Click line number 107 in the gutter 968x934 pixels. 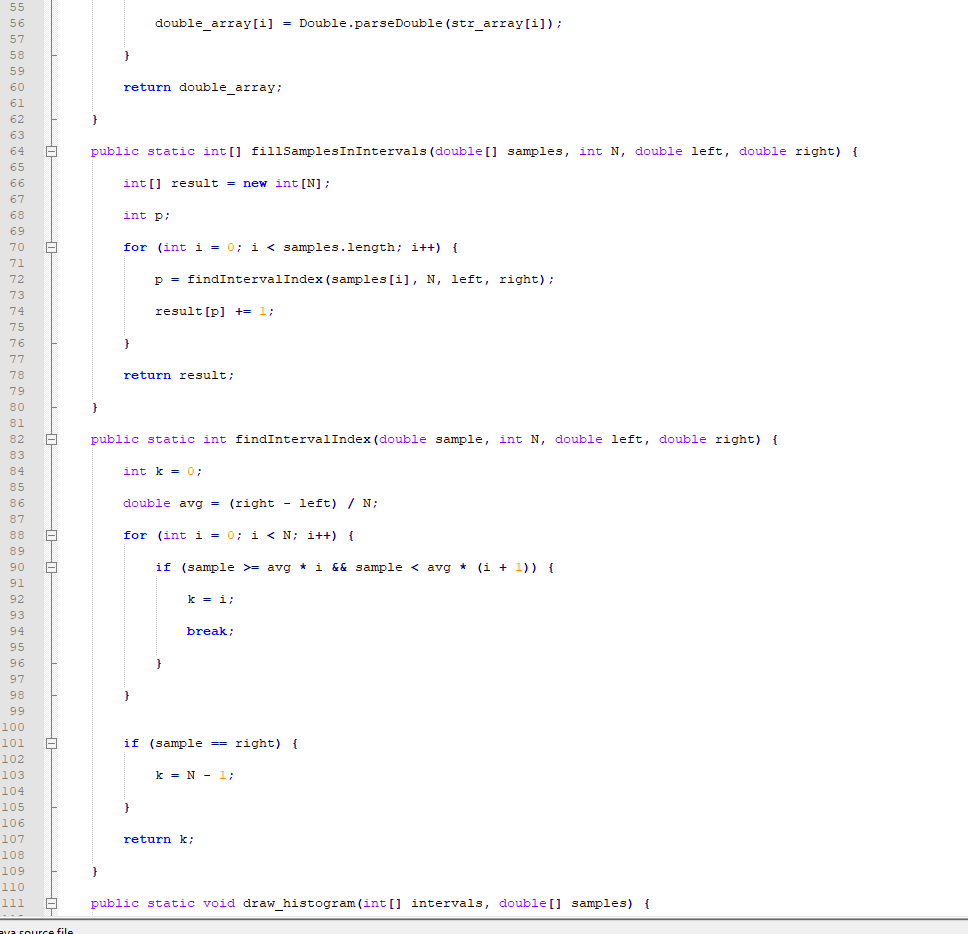(x=17, y=839)
